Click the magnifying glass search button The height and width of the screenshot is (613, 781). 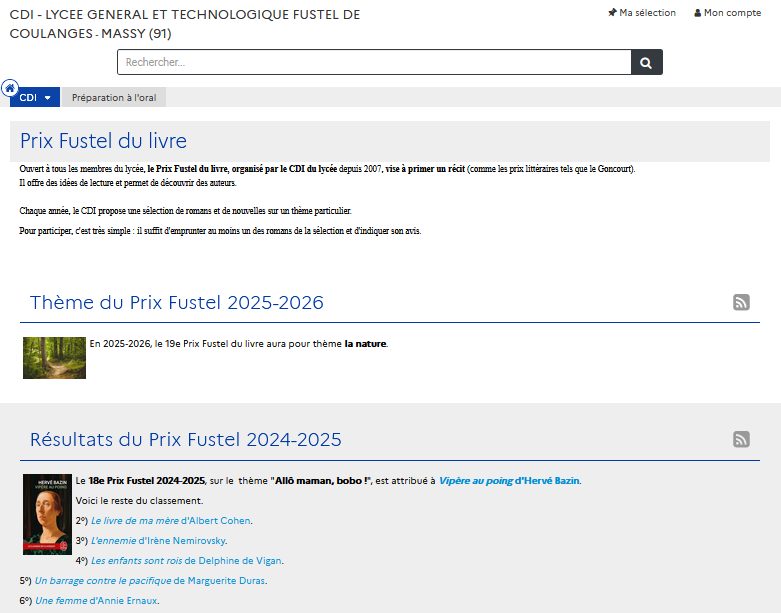(646, 62)
